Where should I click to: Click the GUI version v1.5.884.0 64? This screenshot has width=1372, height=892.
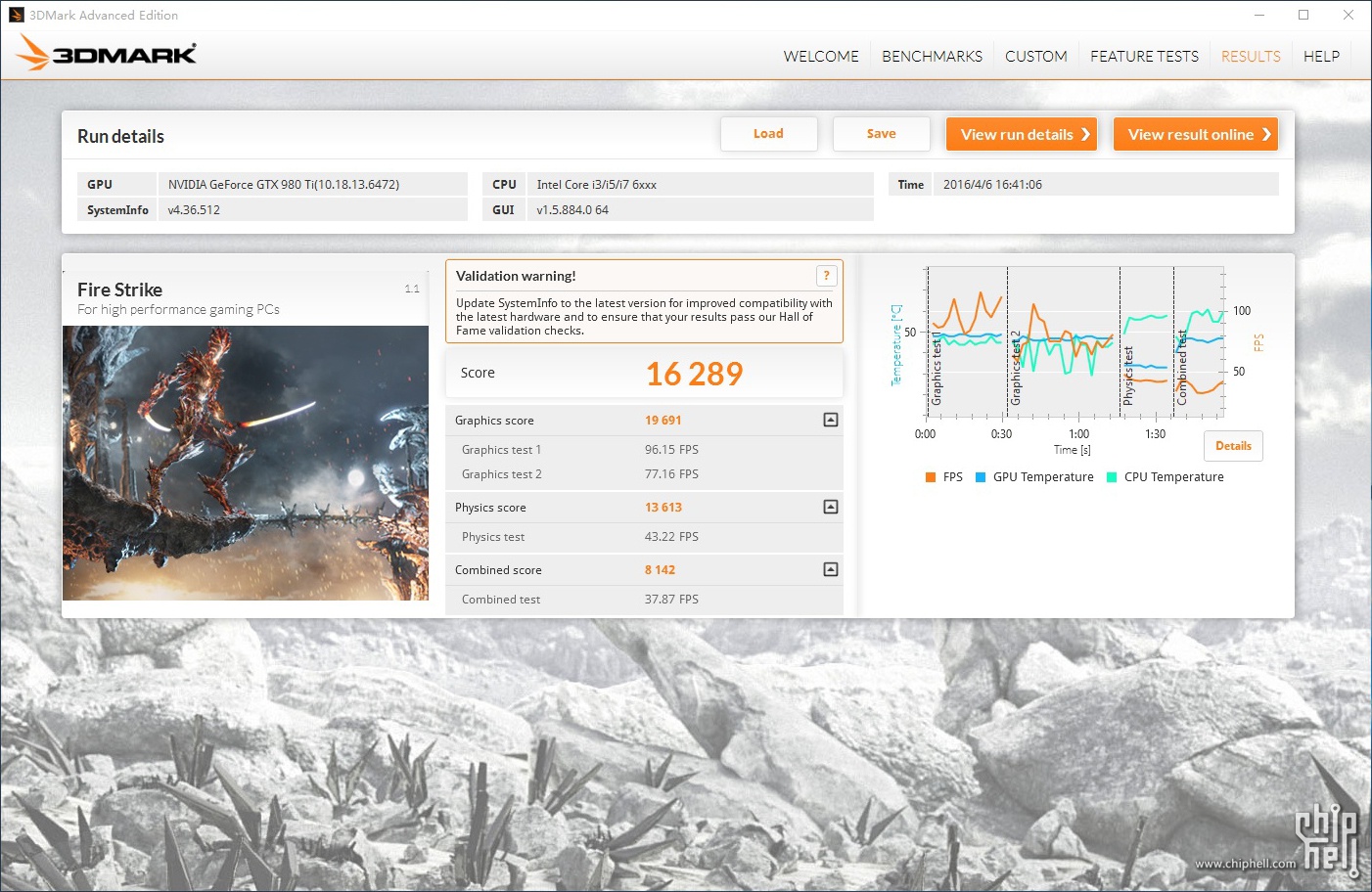pos(572,210)
